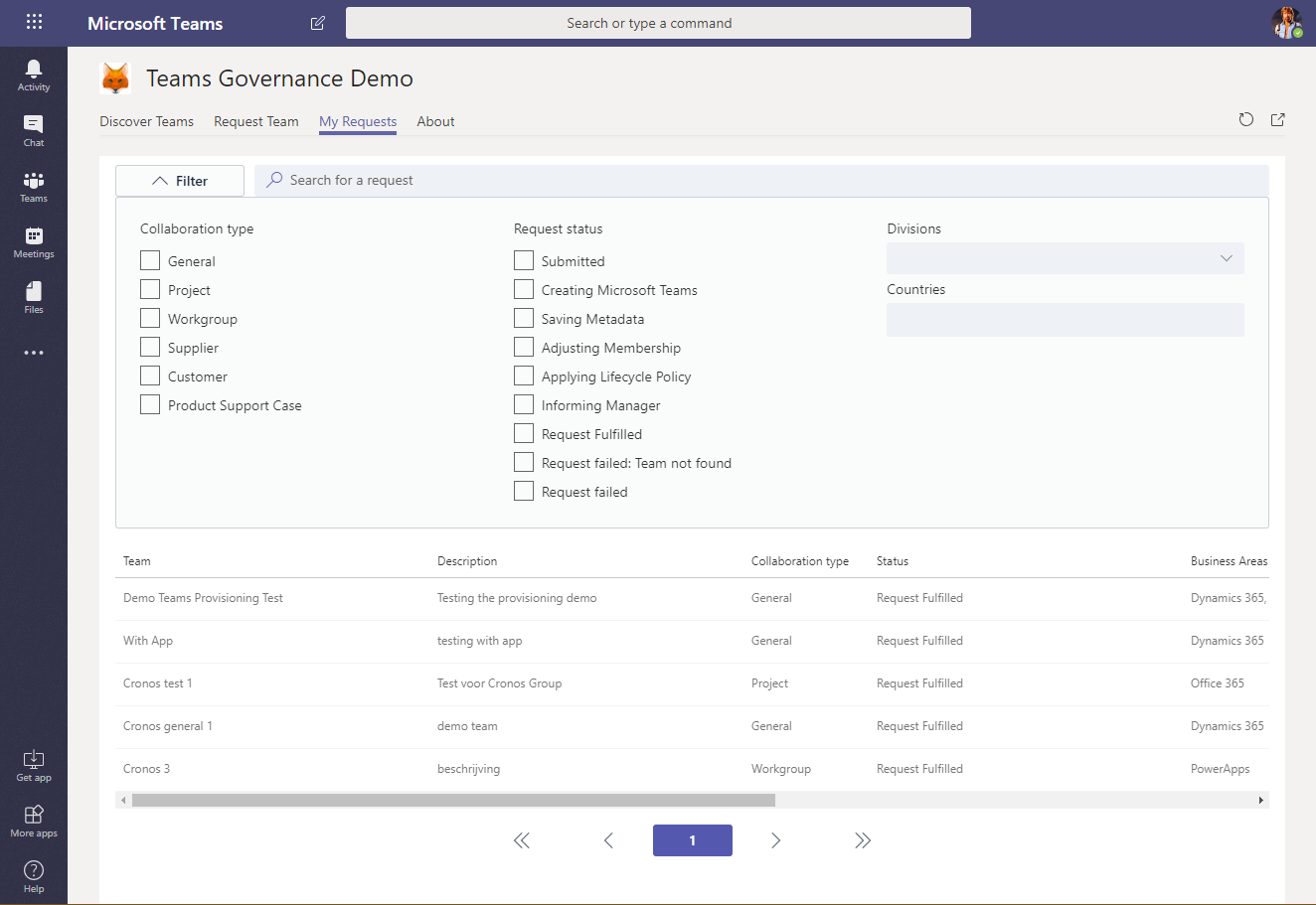The height and width of the screenshot is (905, 1316).
Task: Open the Divisions dropdown
Action: click(1066, 258)
